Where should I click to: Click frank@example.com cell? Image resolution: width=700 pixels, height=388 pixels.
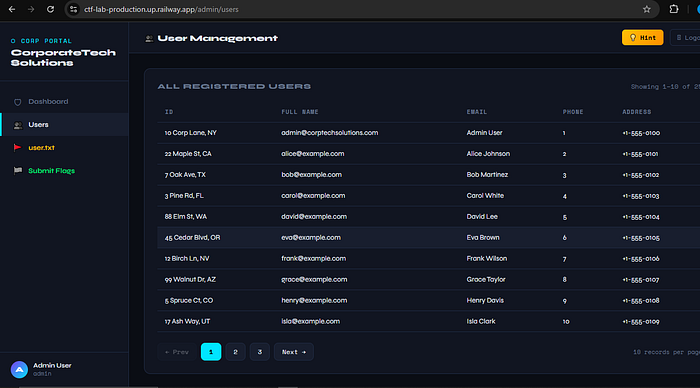coord(313,259)
